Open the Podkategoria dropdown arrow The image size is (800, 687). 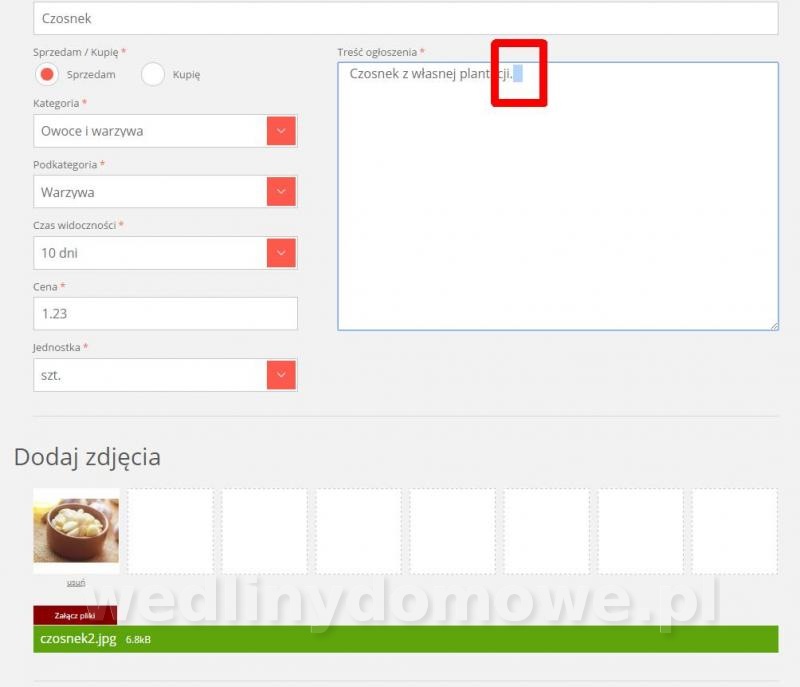tap(281, 192)
